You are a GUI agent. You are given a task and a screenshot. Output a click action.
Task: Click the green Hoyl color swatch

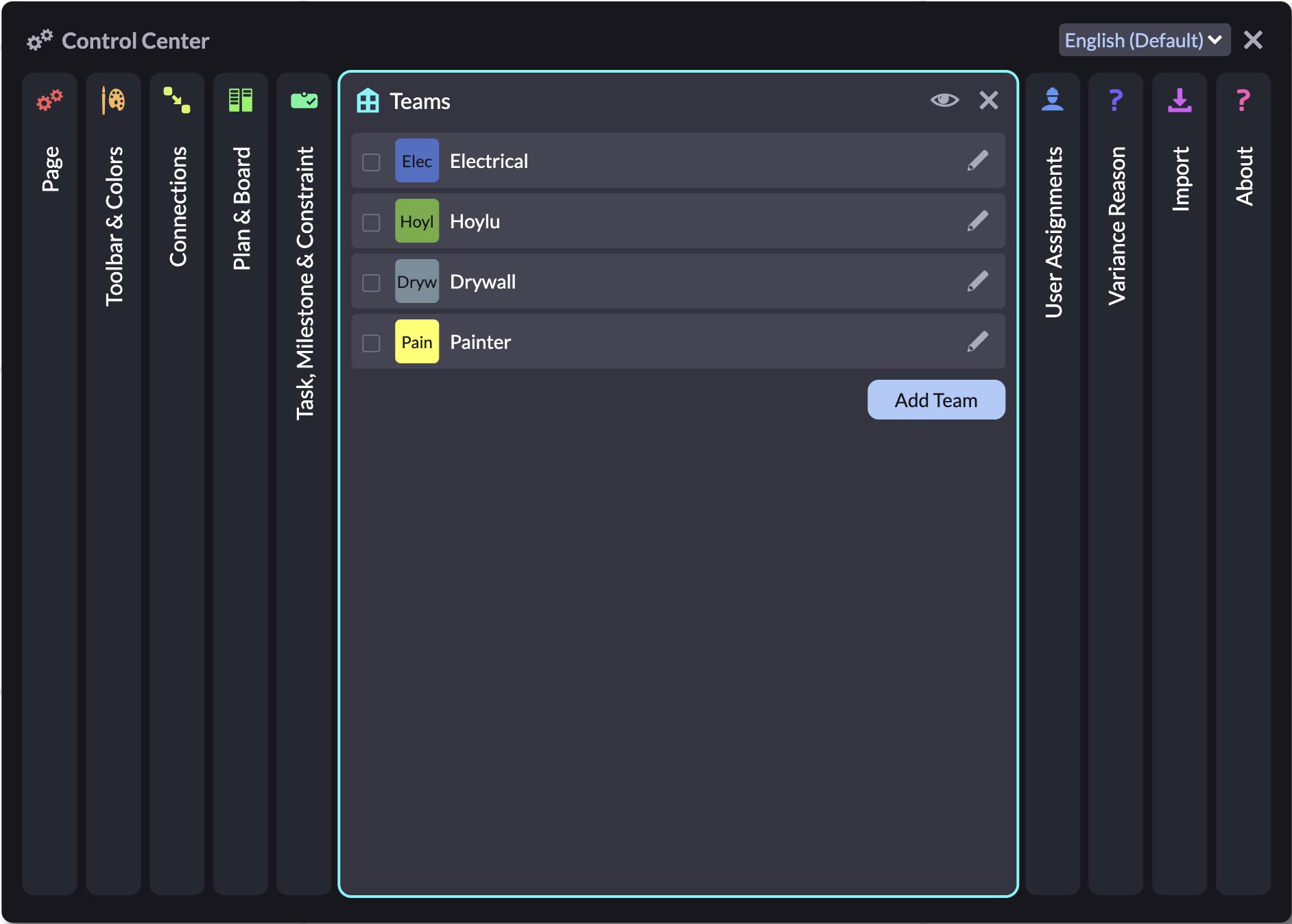pyautogui.click(x=417, y=221)
